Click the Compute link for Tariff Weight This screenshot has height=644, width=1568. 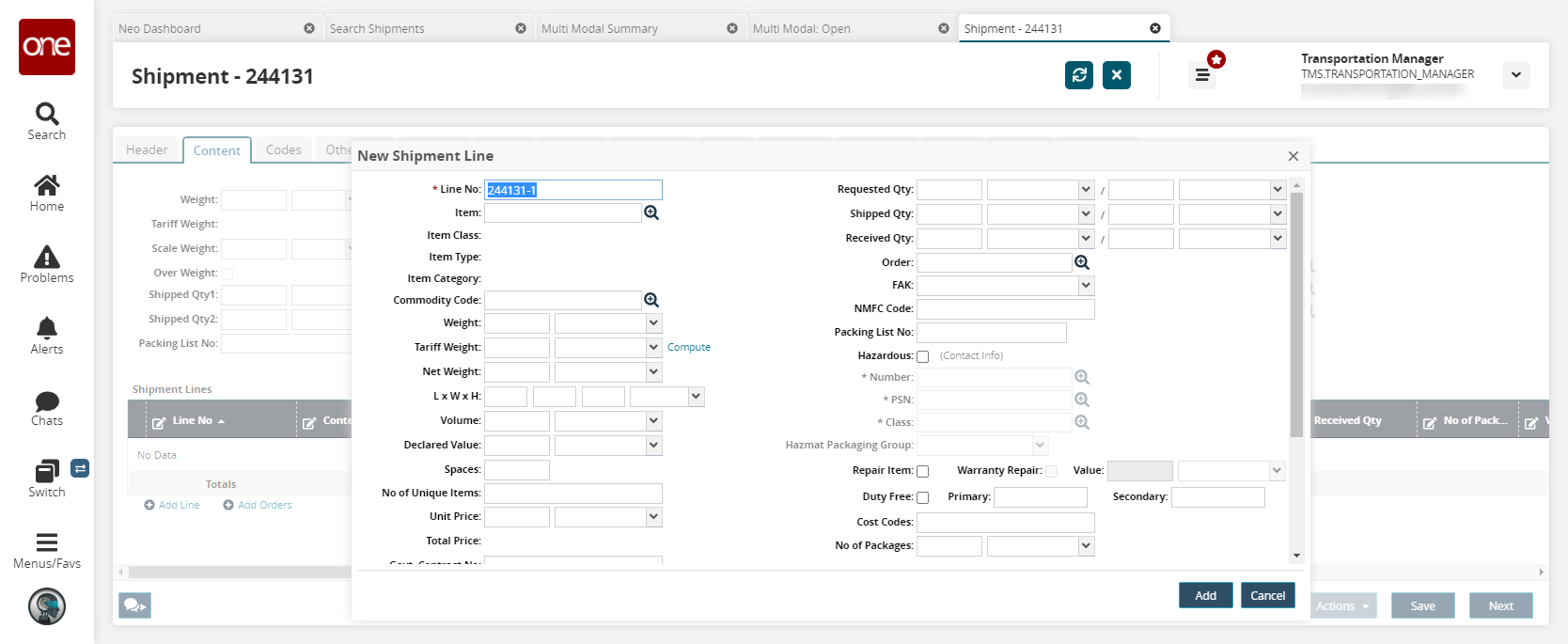point(689,347)
